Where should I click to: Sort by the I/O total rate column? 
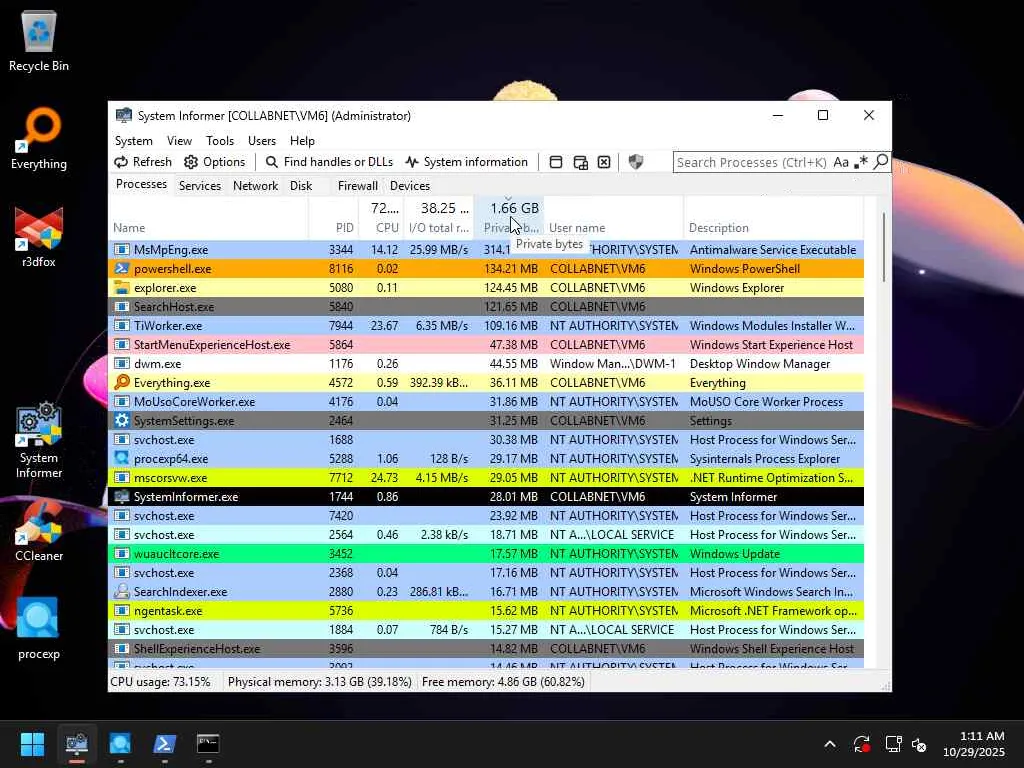click(439, 217)
